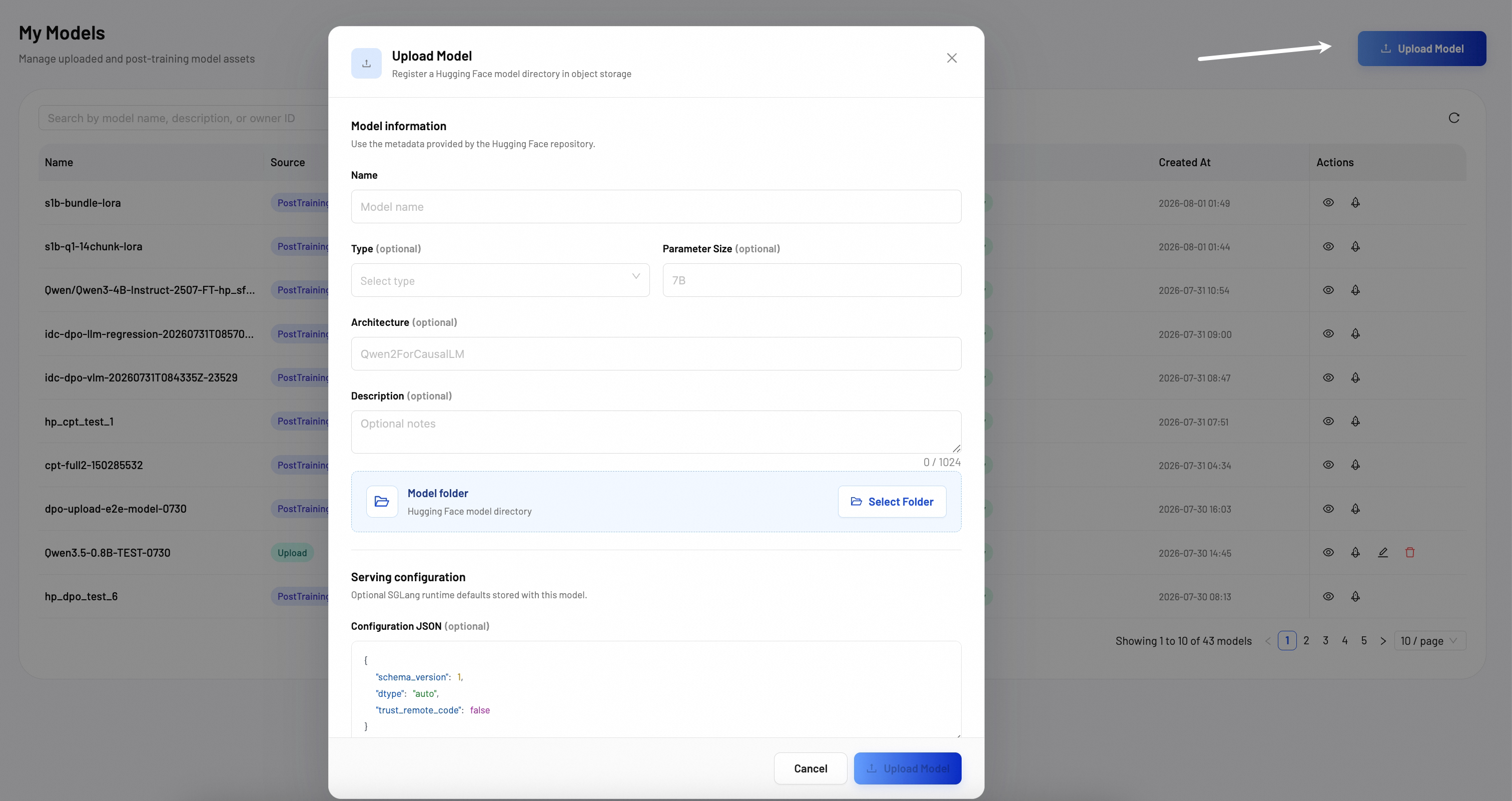Deploy the s1b-bundle-lora model

pyautogui.click(x=1355, y=203)
